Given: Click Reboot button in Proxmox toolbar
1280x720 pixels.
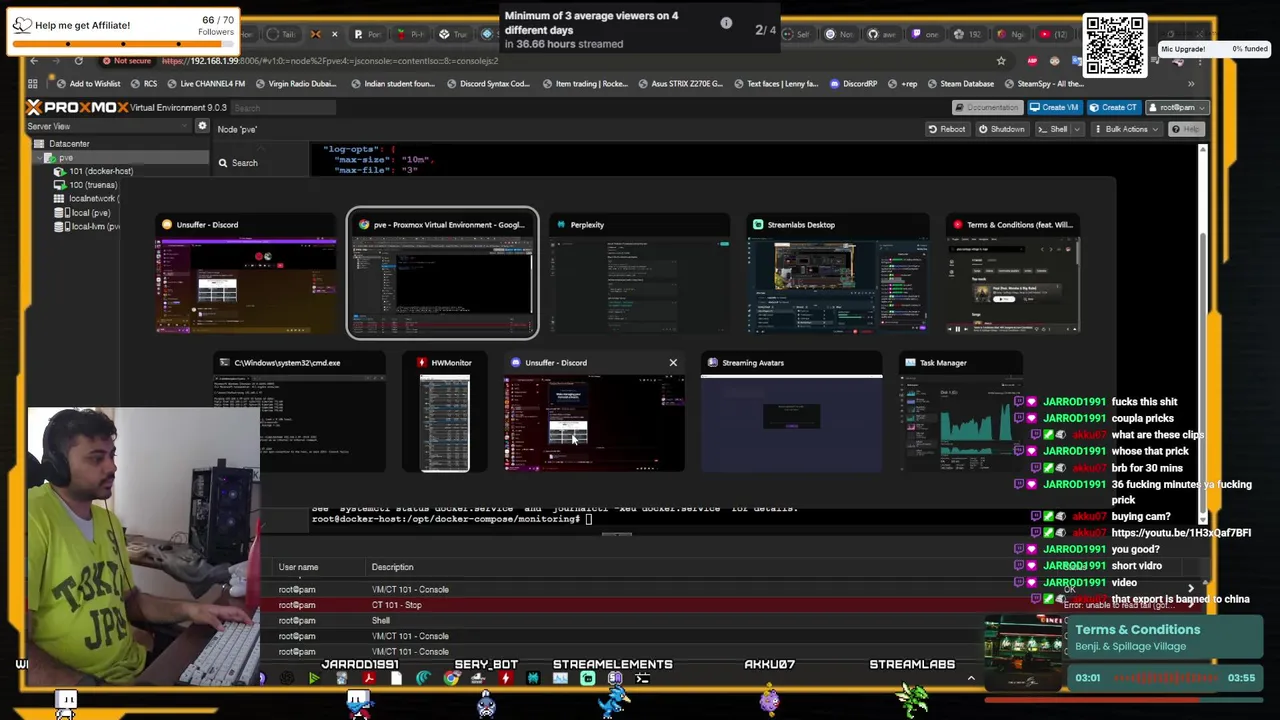Looking at the screenshot, I should [x=946, y=129].
